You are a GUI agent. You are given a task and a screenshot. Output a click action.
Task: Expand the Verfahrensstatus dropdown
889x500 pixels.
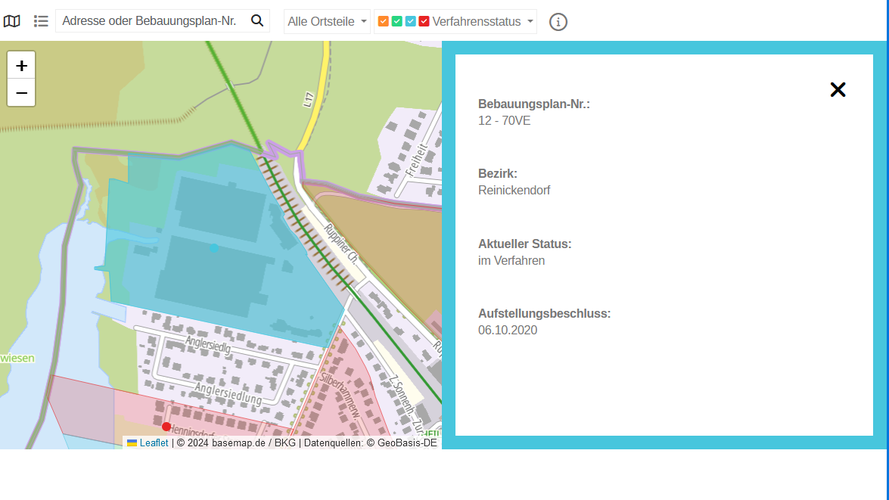pyautogui.click(x=483, y=21)
